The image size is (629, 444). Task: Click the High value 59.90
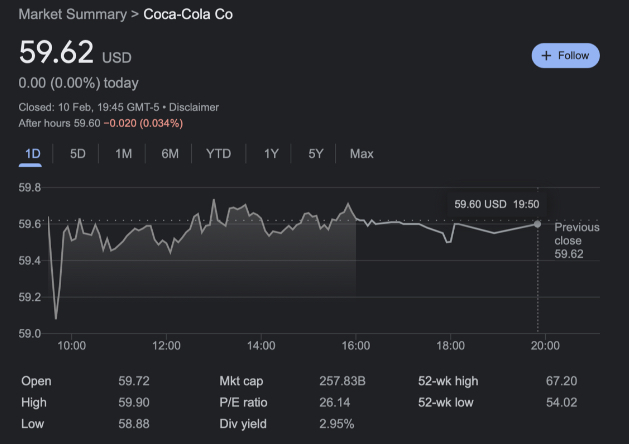click(x=134, y=402)
